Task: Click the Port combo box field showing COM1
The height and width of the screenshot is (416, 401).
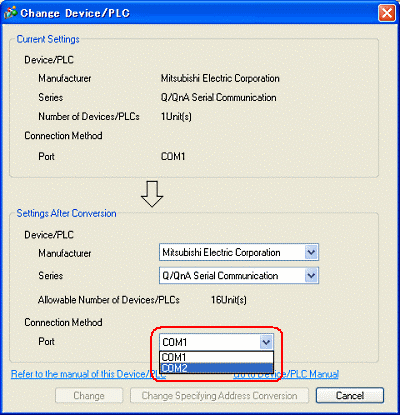Action: coord(216,342)
